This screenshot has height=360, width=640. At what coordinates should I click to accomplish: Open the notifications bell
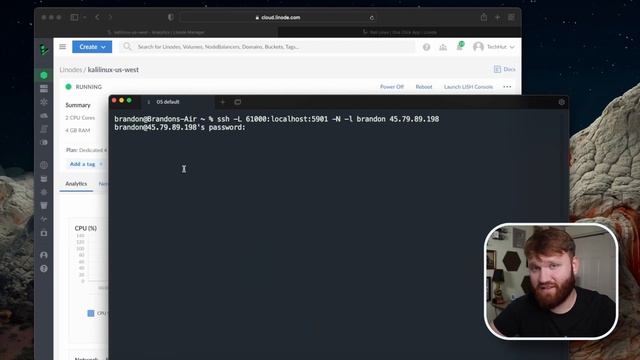coord(460,46)
